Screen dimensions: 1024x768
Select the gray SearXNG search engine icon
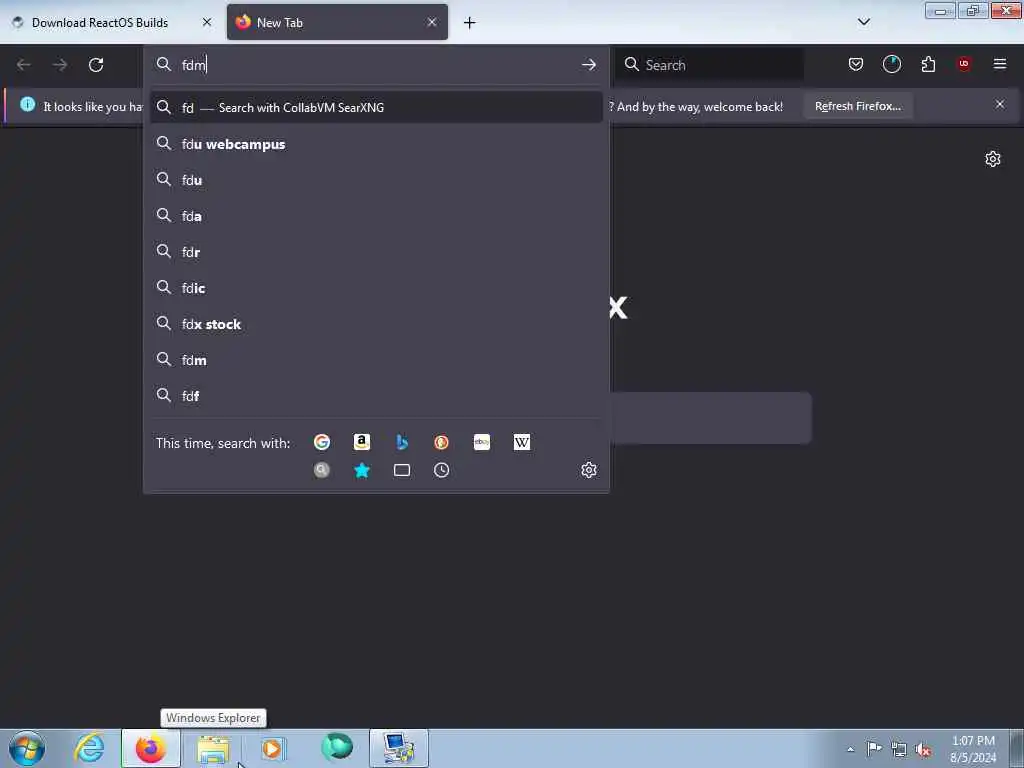322,470
